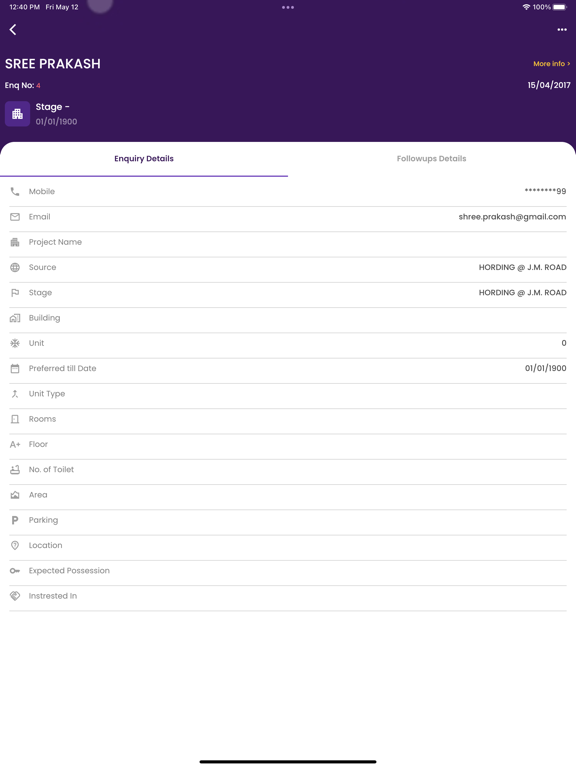
Task: Tap the Email envelope icon
Action: 15,217
